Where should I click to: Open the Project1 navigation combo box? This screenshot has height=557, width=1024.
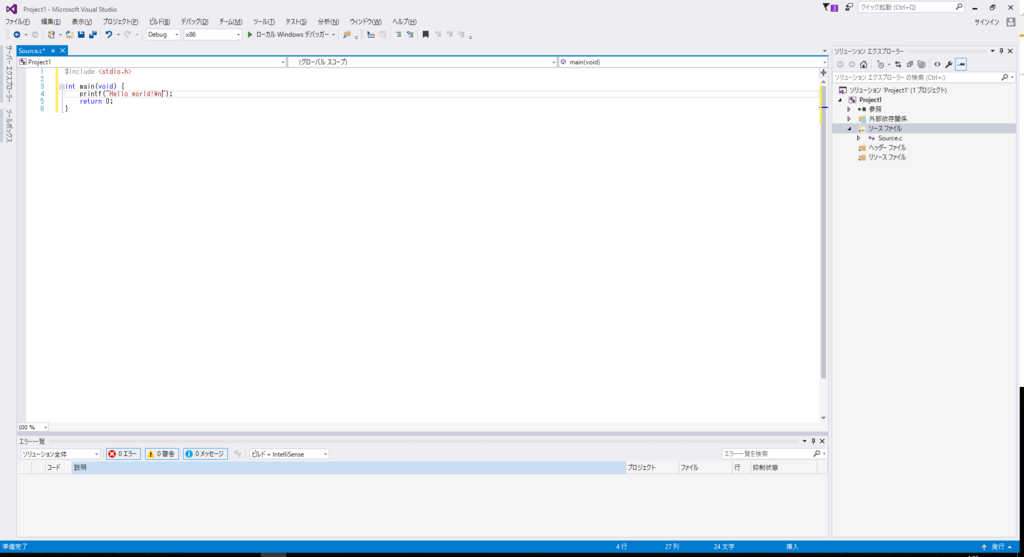[152, 62]
